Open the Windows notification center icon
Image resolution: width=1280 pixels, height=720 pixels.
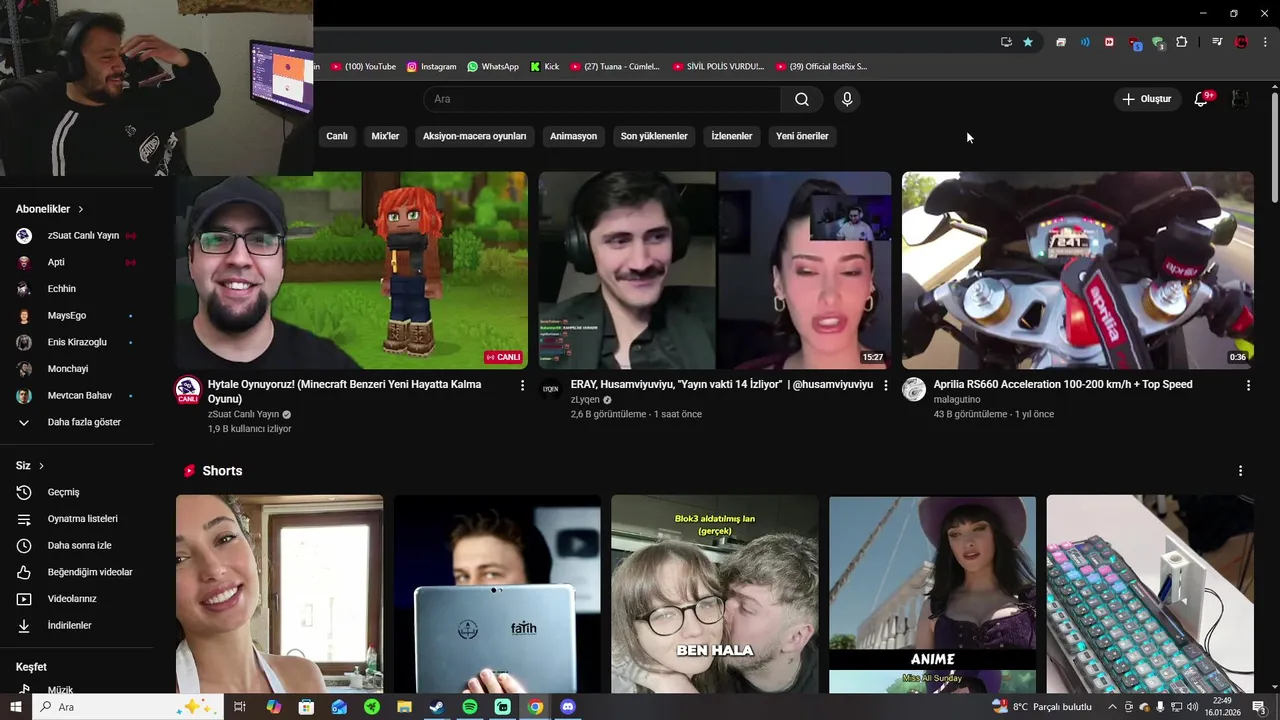tap(1259, 707)
